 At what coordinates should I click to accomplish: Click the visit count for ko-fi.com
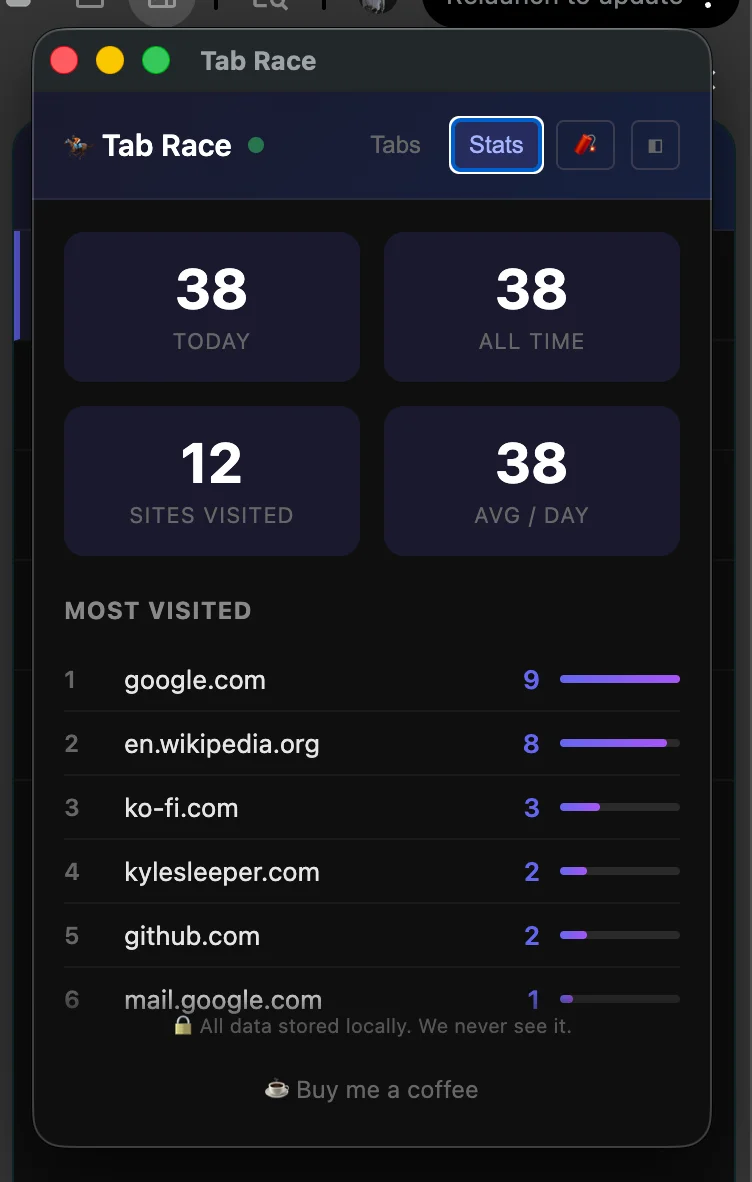pyautogui.click(x=531, y=808)
